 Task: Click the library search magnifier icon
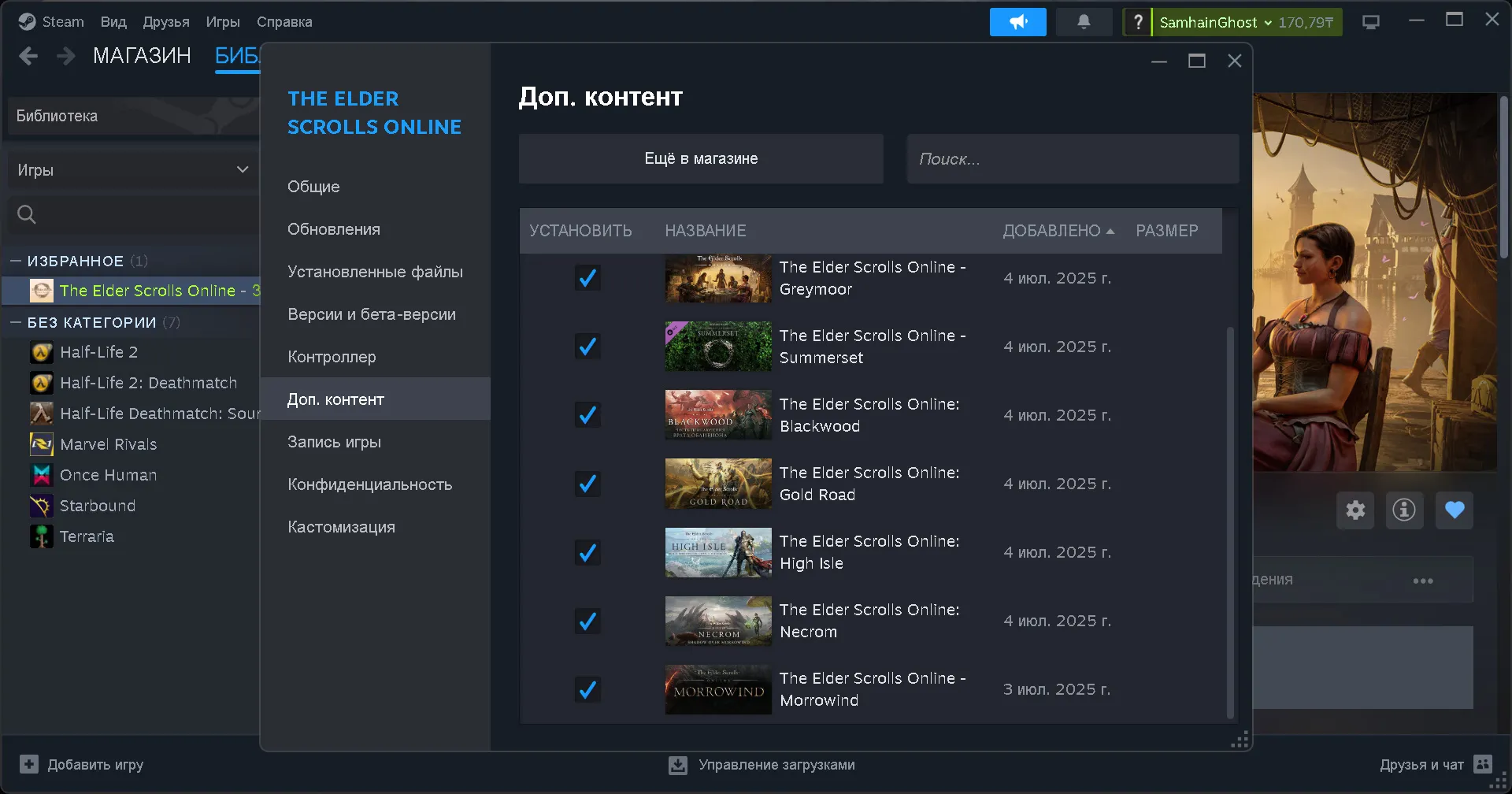[27, 214]
